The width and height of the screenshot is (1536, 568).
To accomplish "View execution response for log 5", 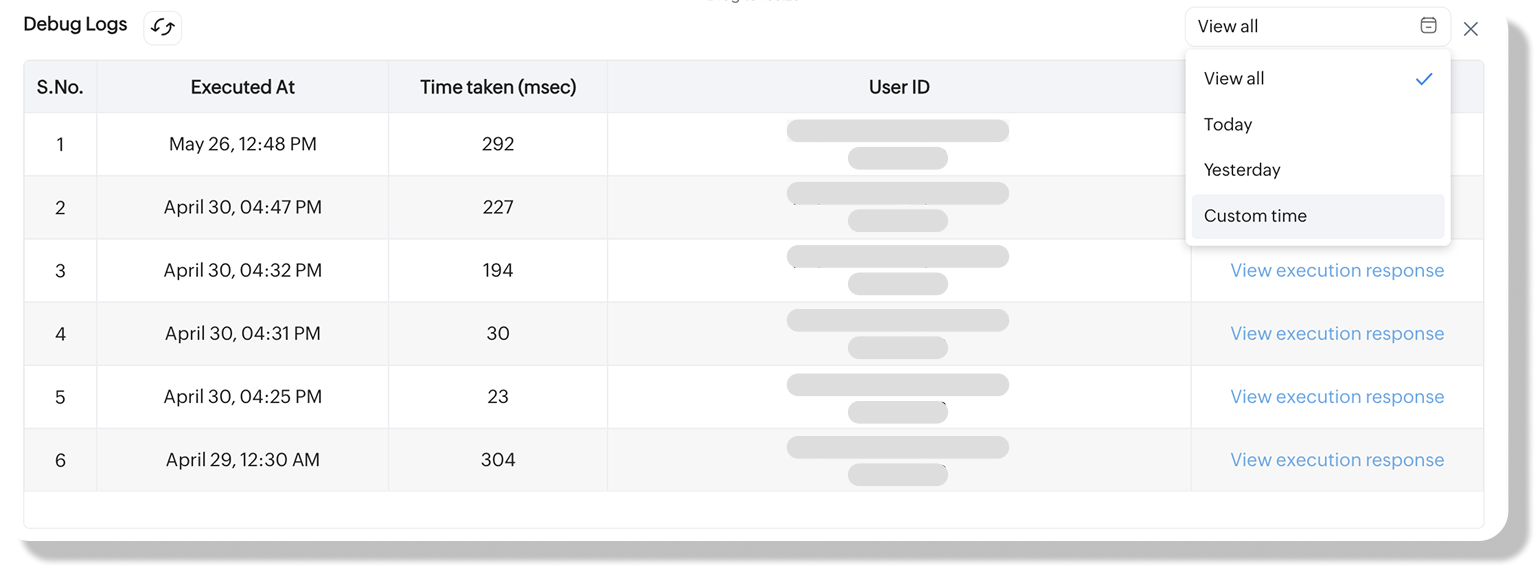I will (x=1336, y=397).
